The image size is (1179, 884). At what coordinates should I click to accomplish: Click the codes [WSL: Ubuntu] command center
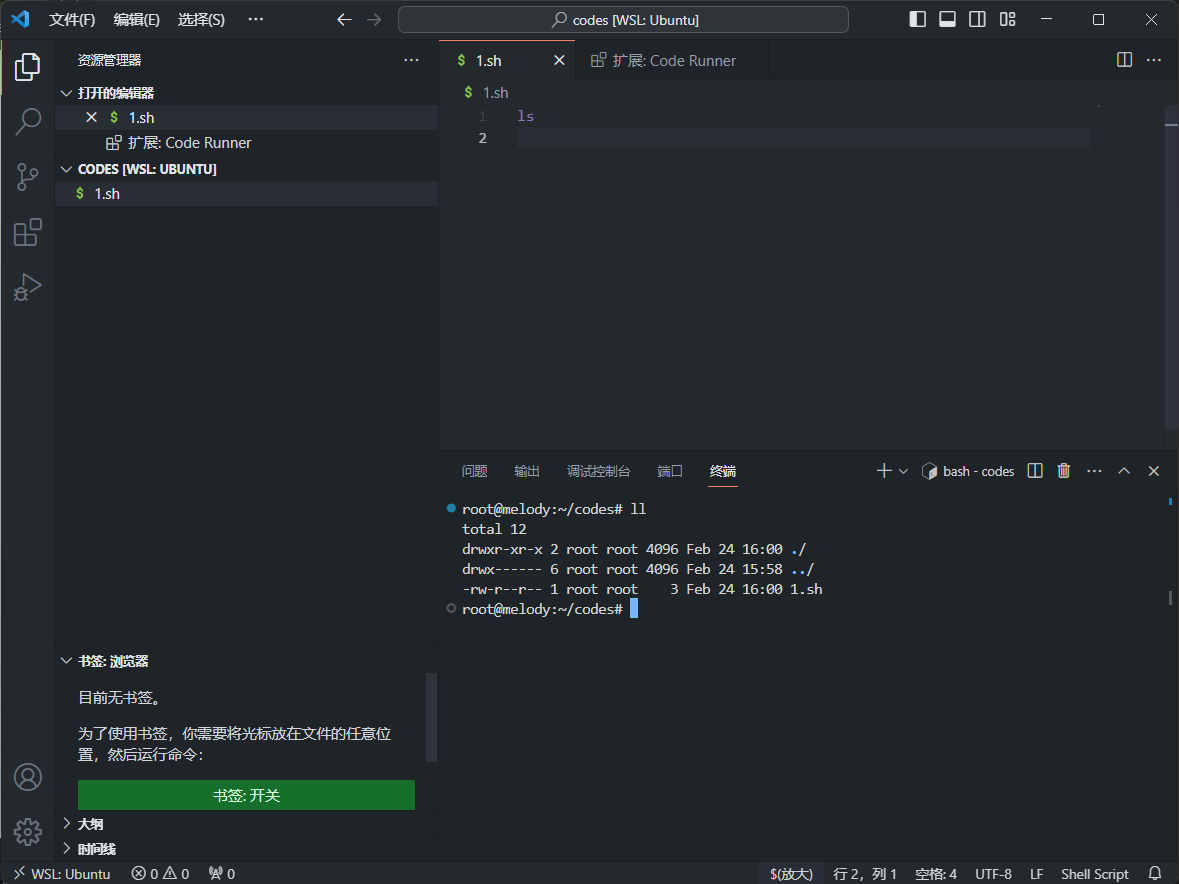pyautogui.click(x=623, y=20)
